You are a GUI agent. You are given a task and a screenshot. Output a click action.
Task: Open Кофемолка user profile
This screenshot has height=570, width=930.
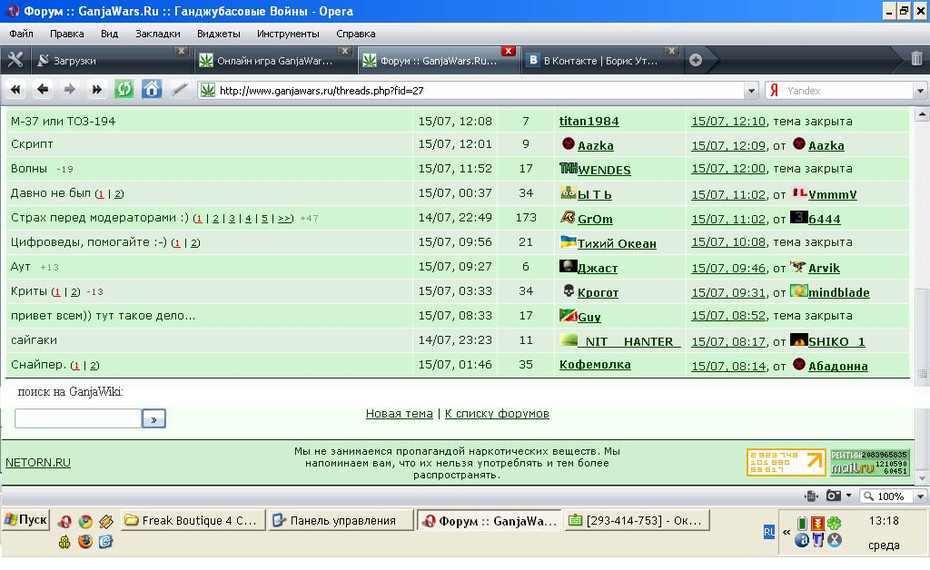coord(595,365)
